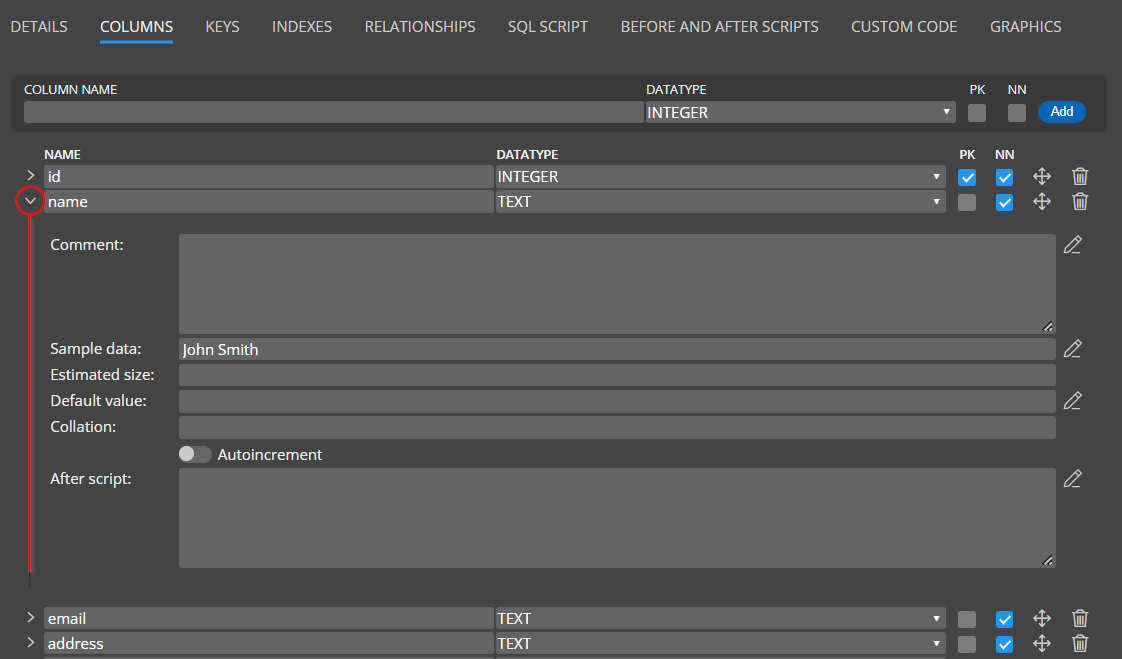Open the TEXT datatype dropdown for name

pos(937,201)
